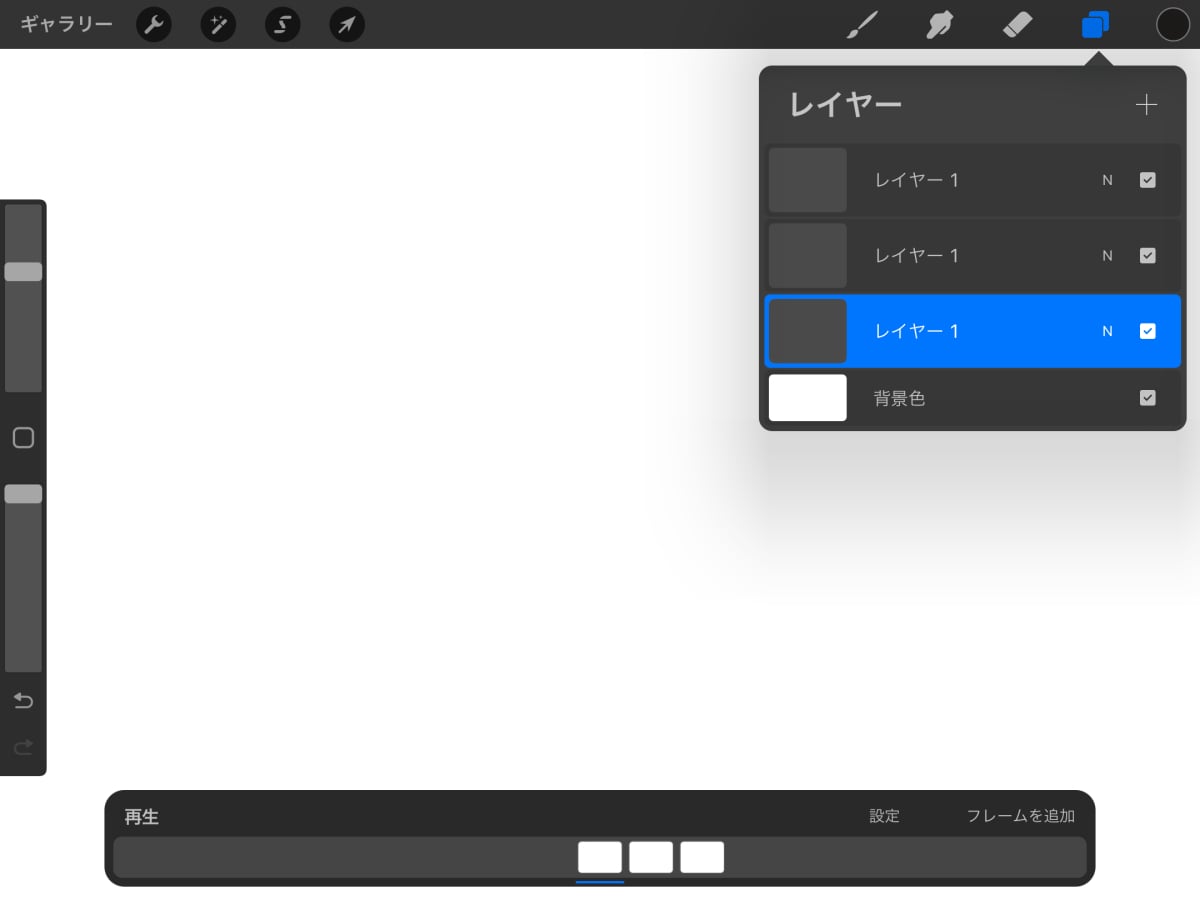Open animation 設定

pos(884,816)
